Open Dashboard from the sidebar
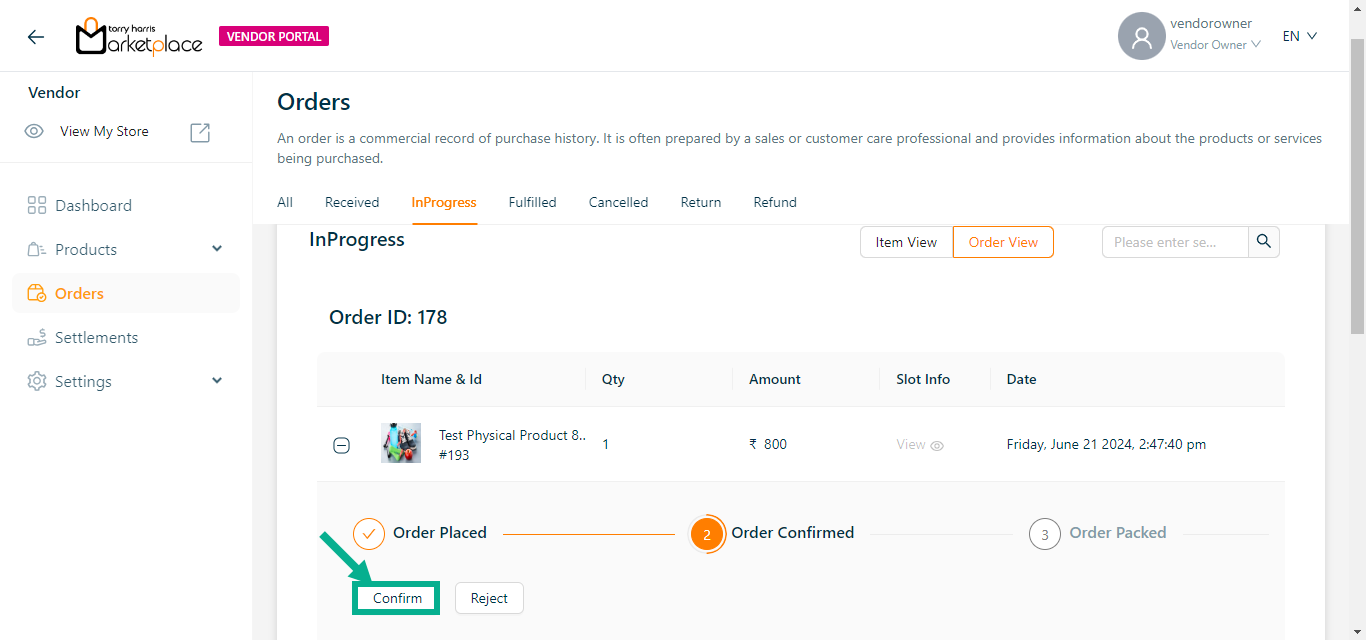This screenshot has width=1366, height=640. click(93, 206)
